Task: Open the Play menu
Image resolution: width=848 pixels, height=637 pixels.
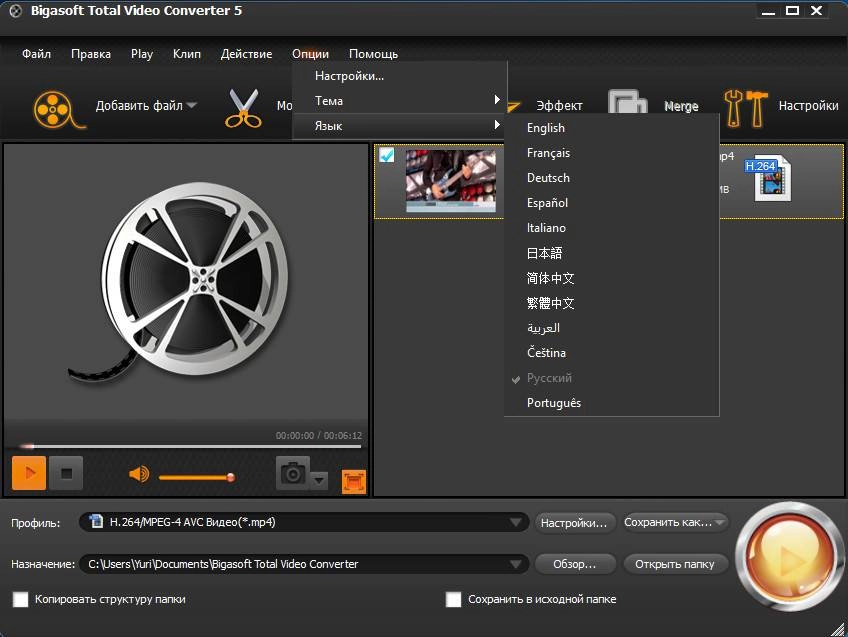Action: [142, 54]
